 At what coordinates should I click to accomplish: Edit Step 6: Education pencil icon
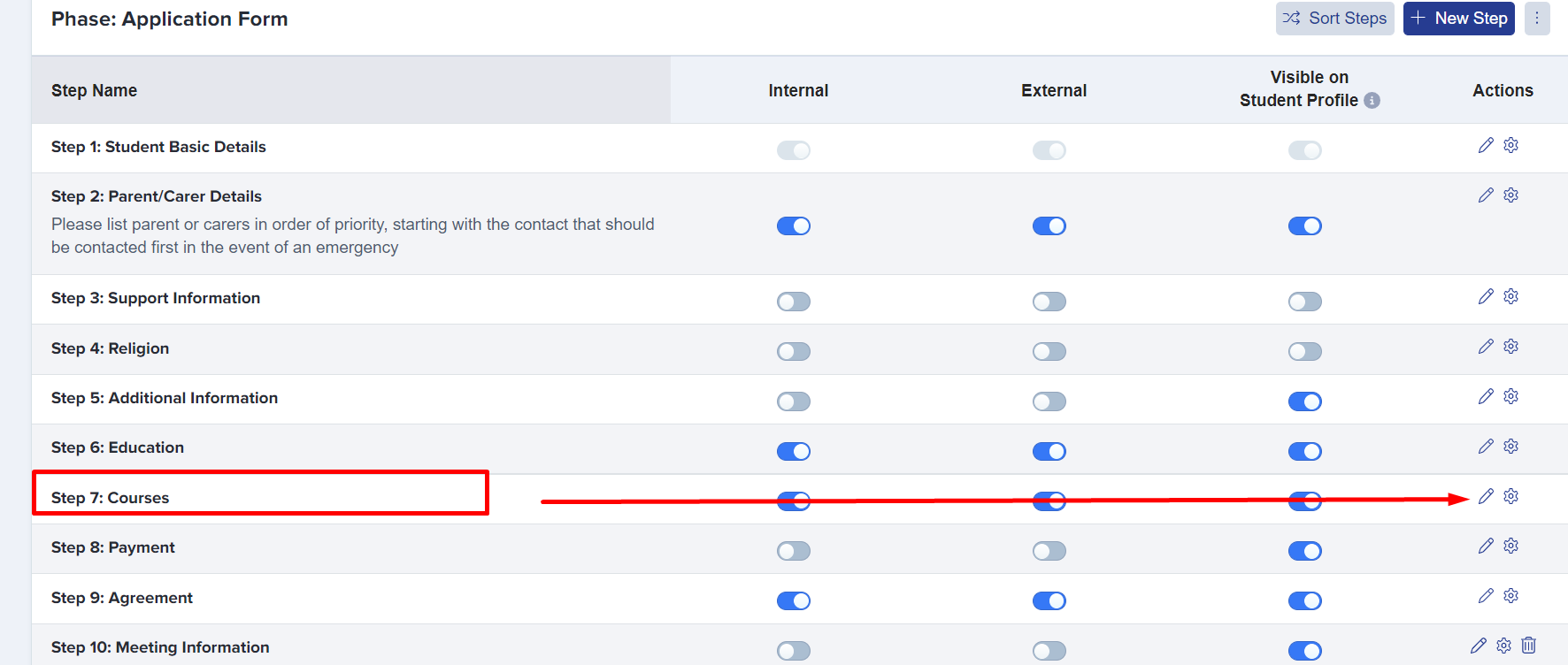[1486, 447]
